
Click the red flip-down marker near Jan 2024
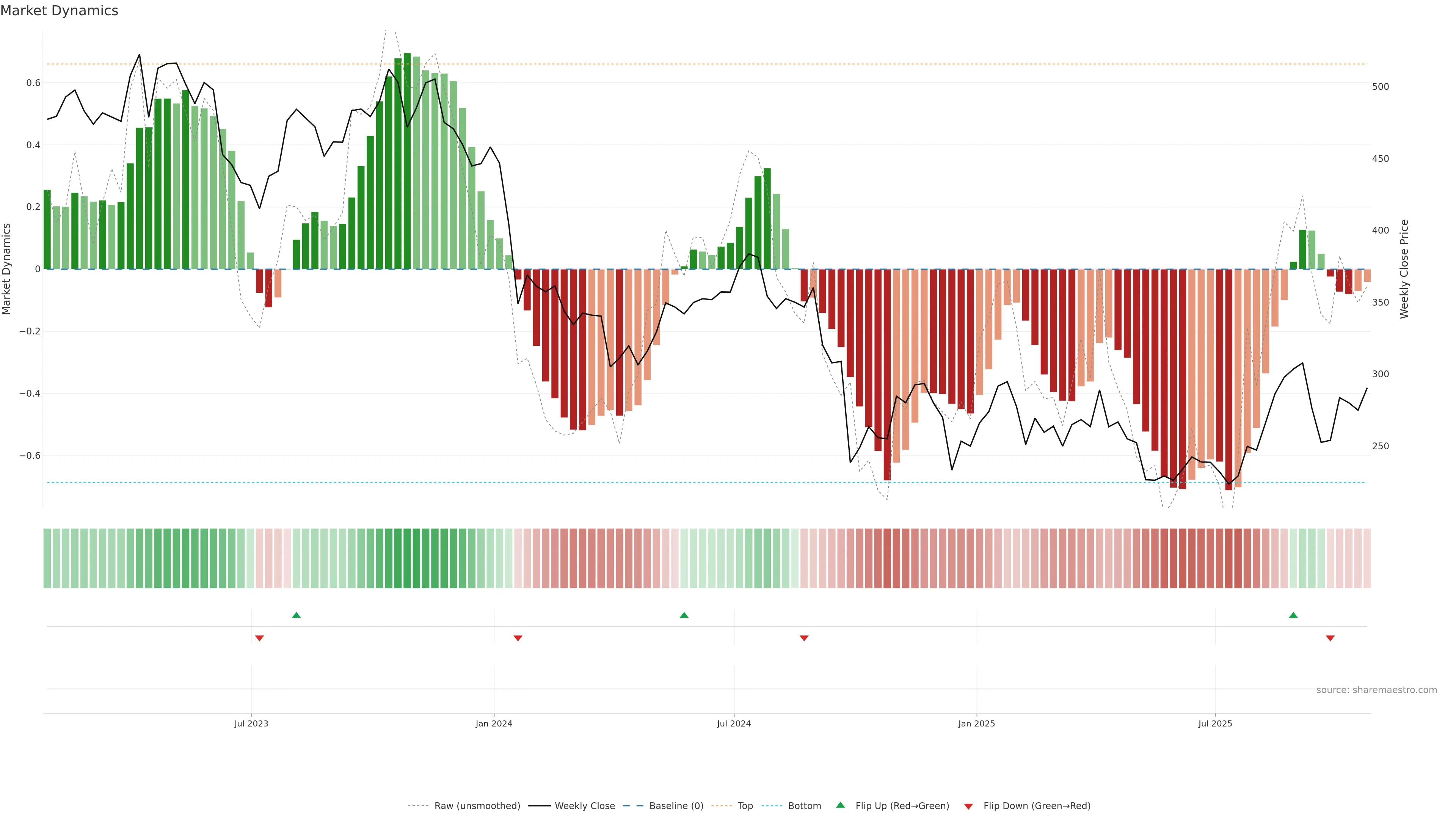(518, 638)
